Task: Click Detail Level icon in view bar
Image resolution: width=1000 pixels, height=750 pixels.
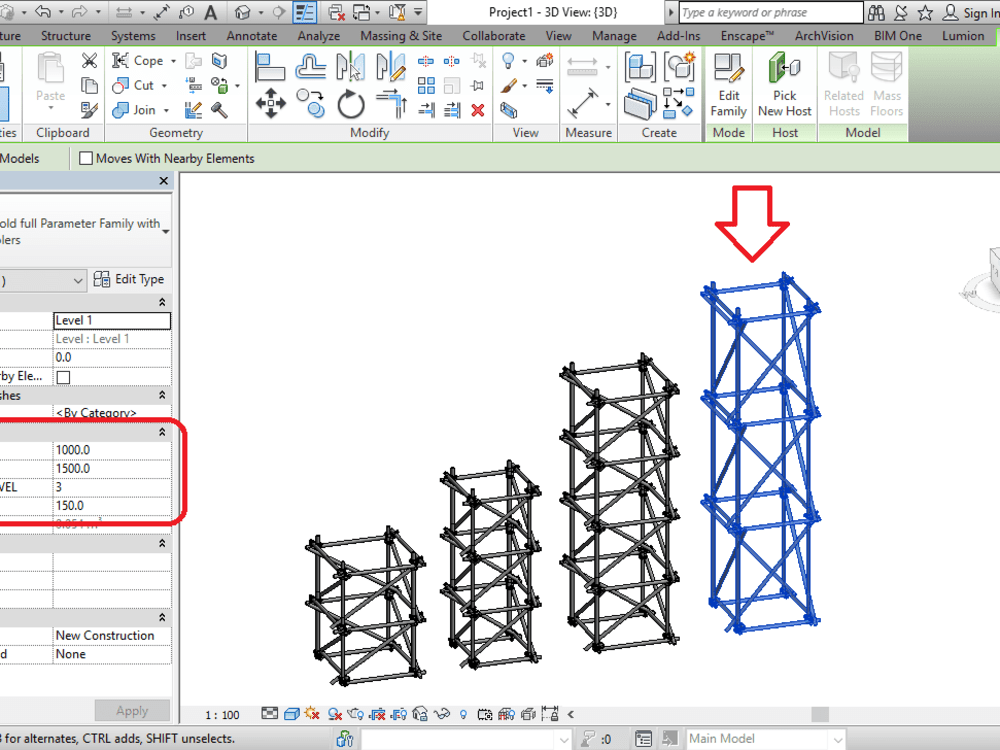Action: [x=270, y=714]
